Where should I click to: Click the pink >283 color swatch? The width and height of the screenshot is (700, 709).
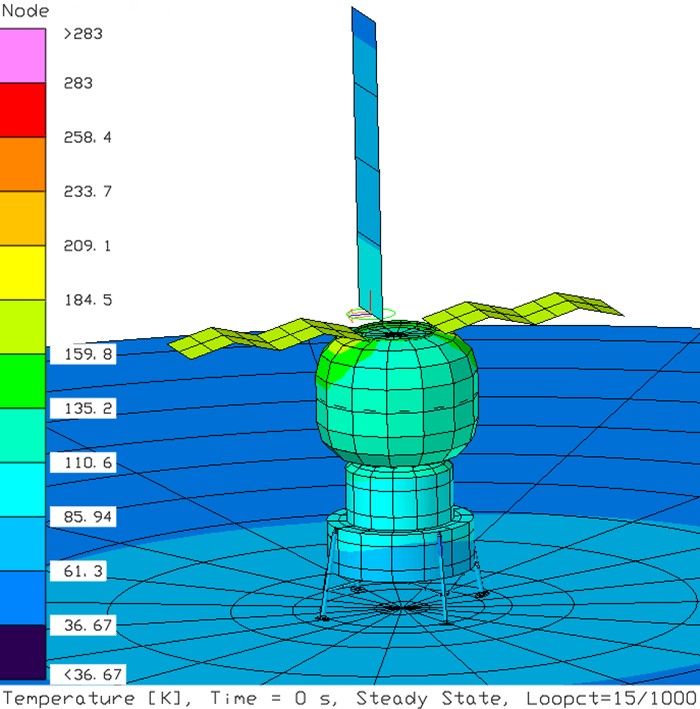23,56
